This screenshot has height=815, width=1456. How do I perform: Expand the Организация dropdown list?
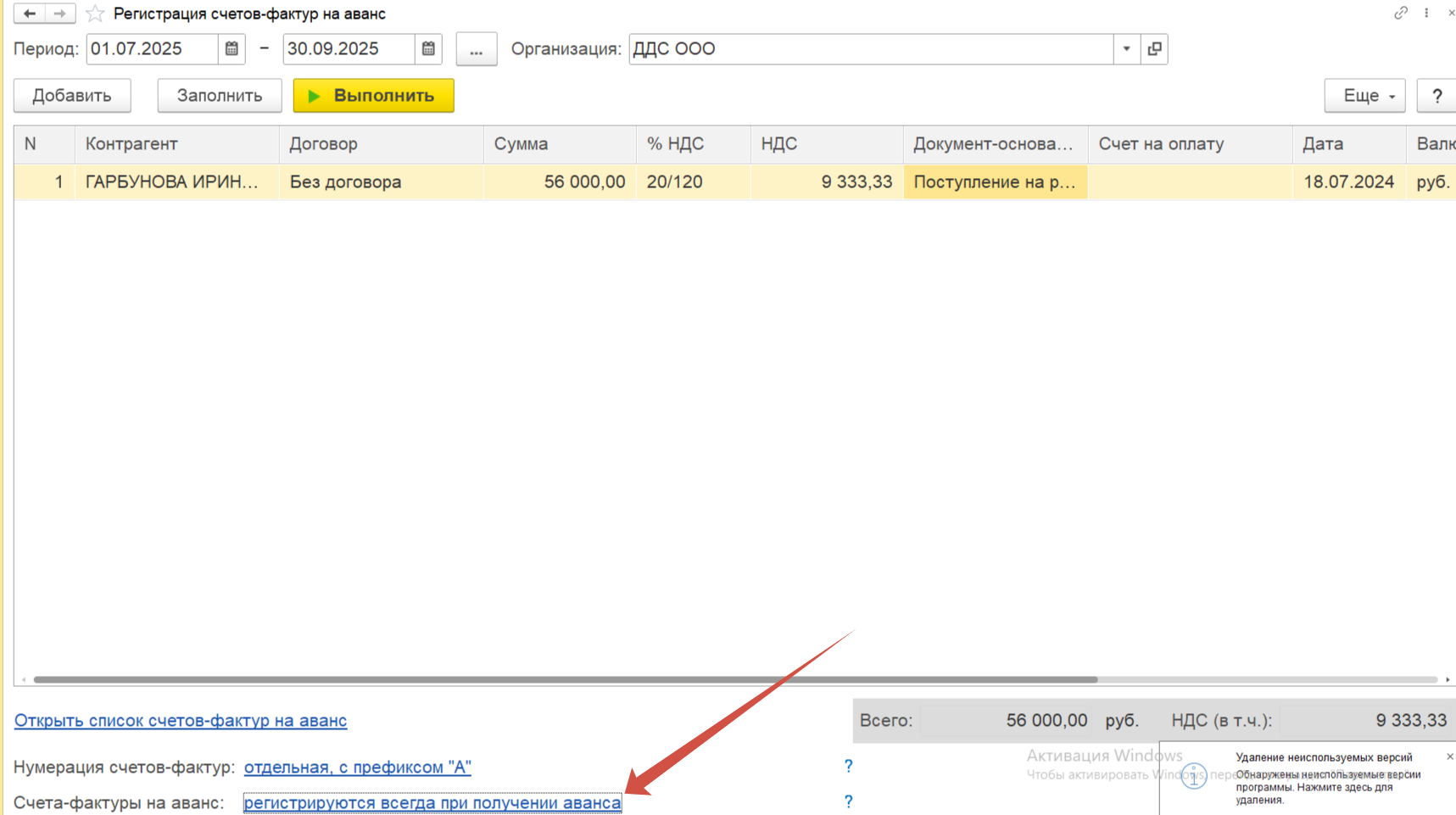point(1126,49)
